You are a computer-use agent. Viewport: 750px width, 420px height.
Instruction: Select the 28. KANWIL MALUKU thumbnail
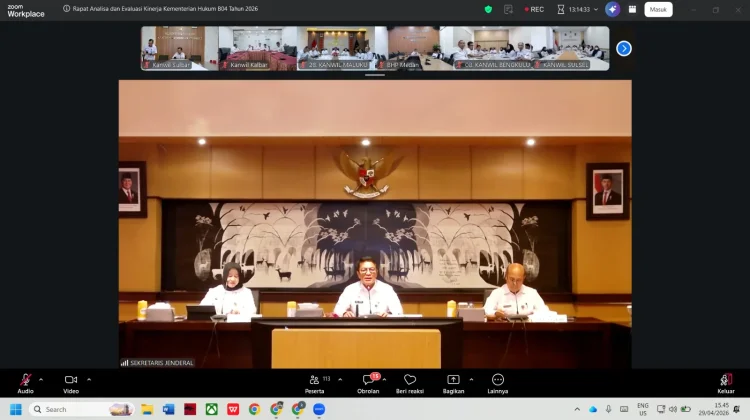click(336, 48)
